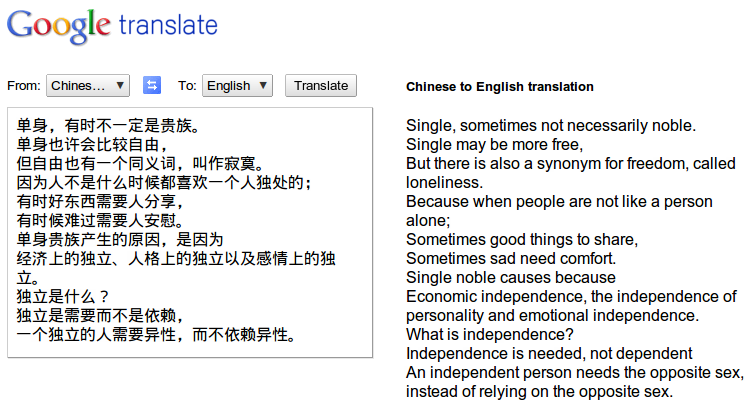The height and width of the screenshot is (411, 749).
Task: Place cursor in last line 一个独立的人需要异性
Action: pyautogui.click(x=156, y=335)
